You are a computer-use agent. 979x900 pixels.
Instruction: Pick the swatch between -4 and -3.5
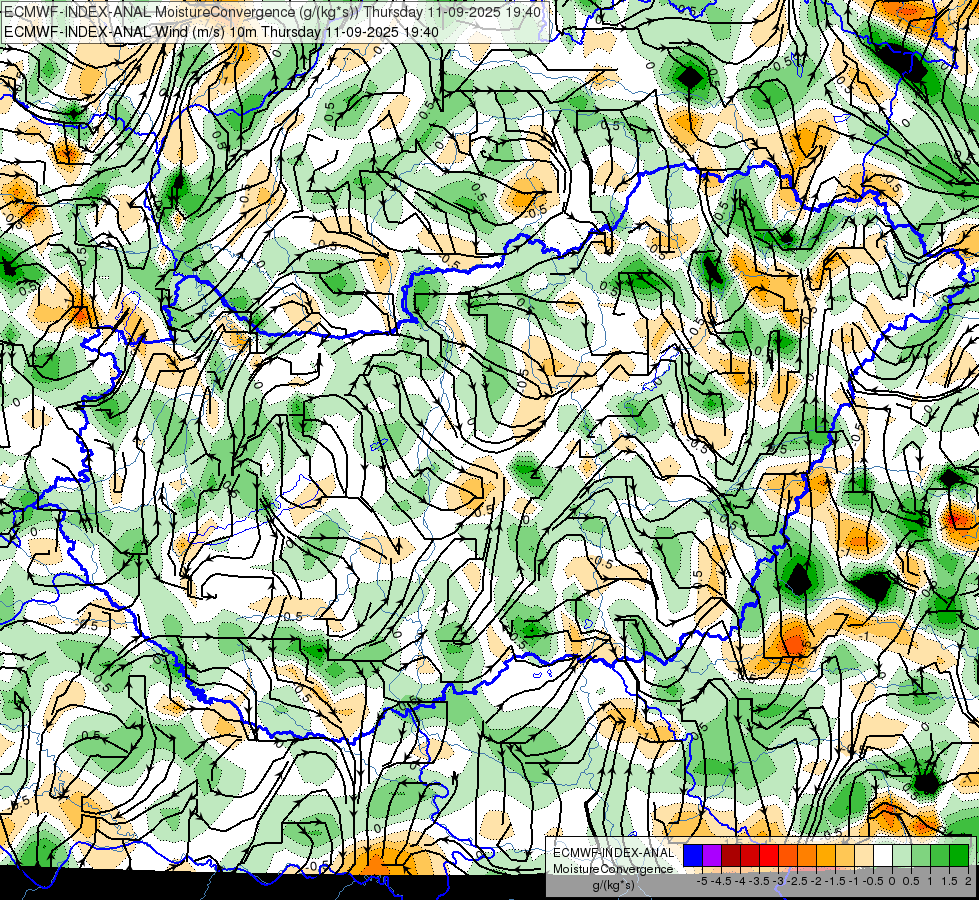click(x=750, y=855)
